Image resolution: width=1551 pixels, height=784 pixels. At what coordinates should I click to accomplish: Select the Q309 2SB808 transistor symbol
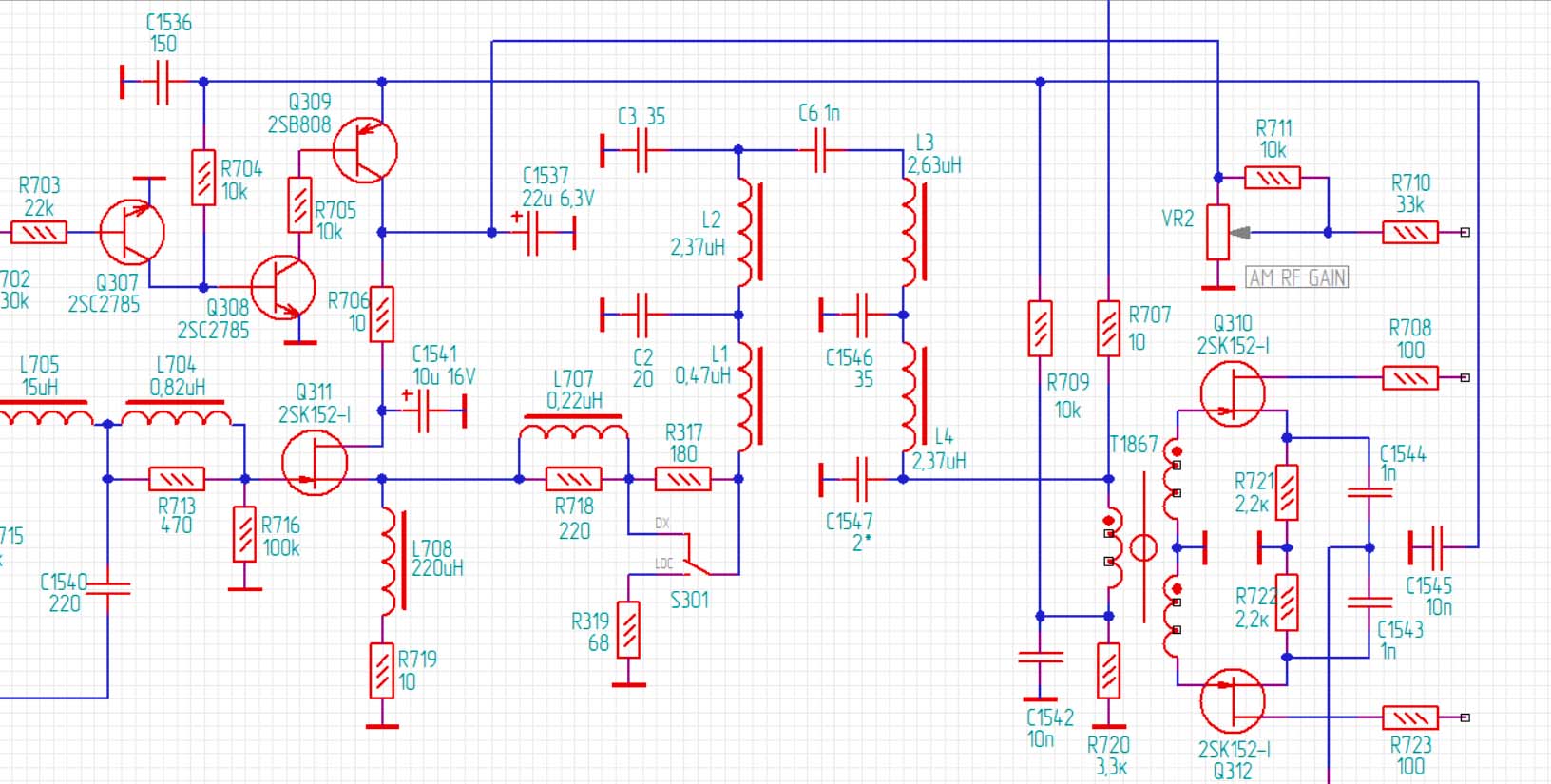tap(365, 150)
